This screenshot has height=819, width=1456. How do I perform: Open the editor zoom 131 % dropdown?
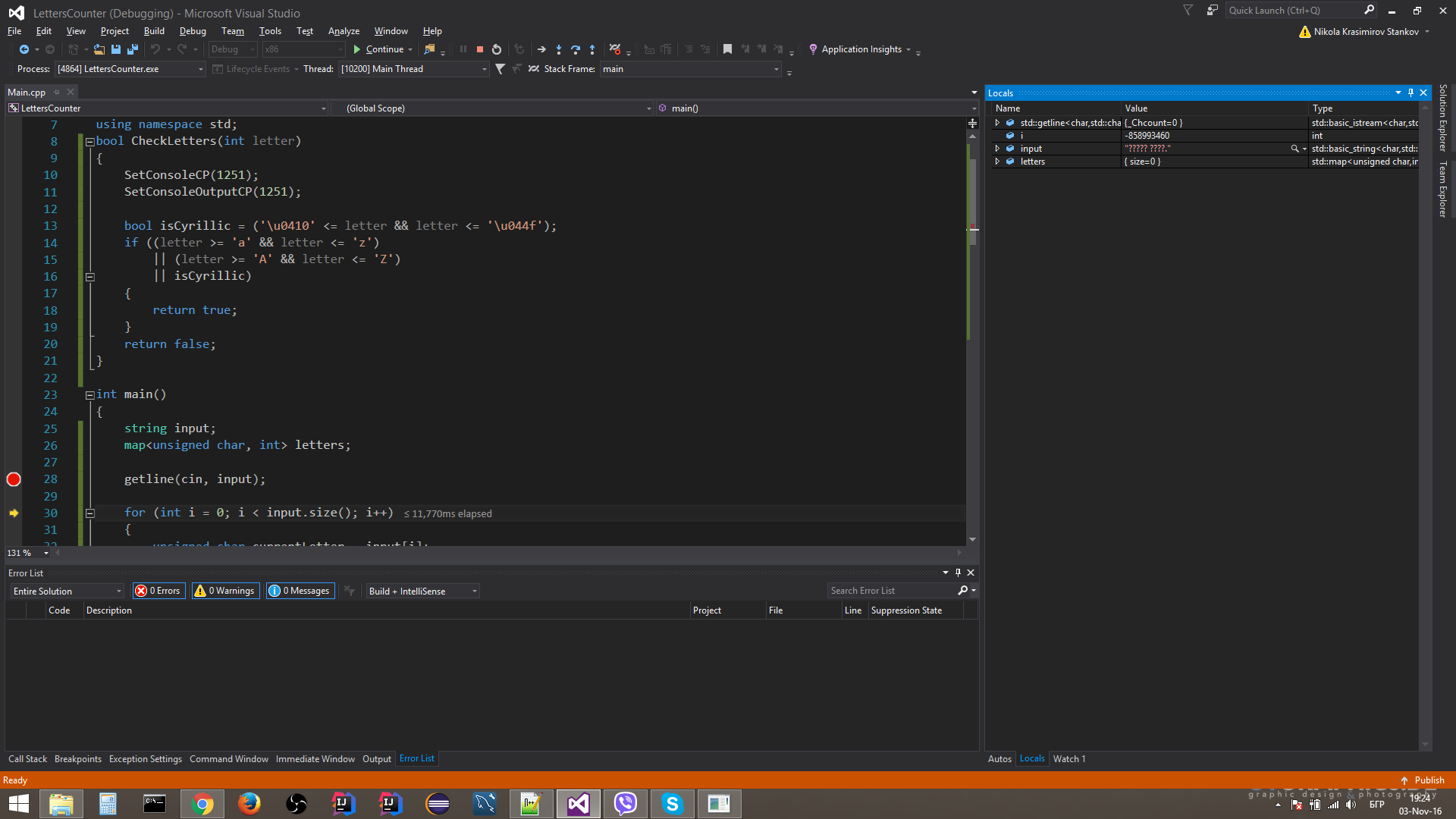point(28,553)
